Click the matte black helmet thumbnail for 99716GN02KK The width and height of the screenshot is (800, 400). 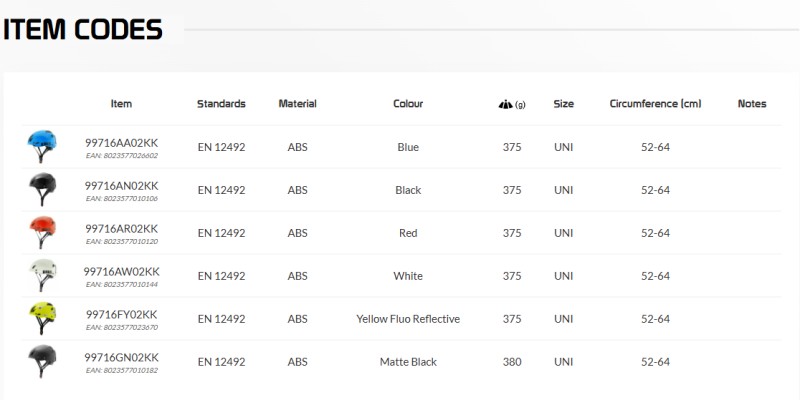(x=42, y=361)
